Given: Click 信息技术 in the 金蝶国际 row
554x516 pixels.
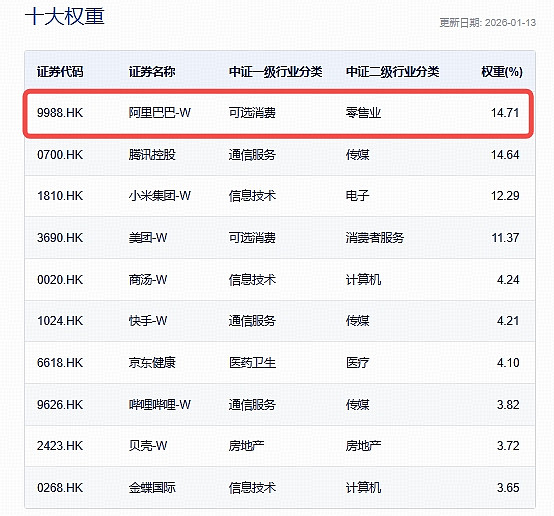Looking at the screenshot, I should tap(252, 488).
